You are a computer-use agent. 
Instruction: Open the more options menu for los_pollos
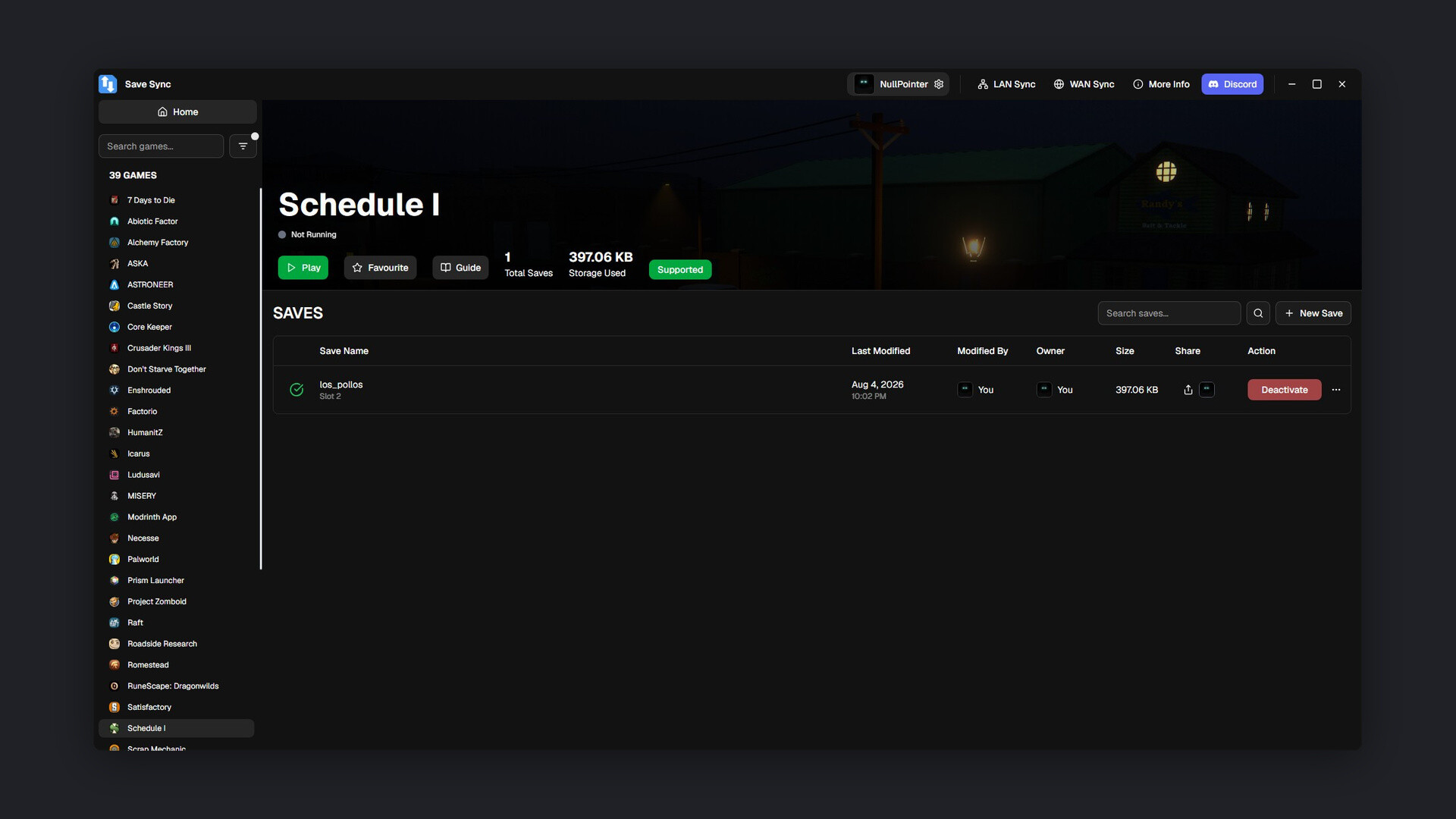(1336, 390)
